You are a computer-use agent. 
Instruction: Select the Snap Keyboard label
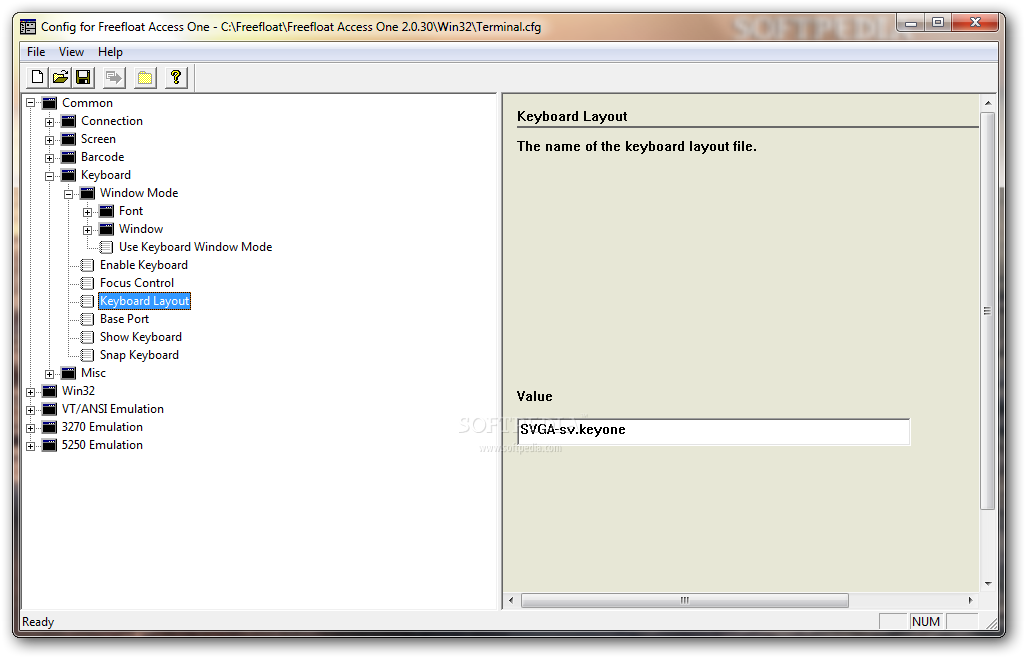click(139, 355)
